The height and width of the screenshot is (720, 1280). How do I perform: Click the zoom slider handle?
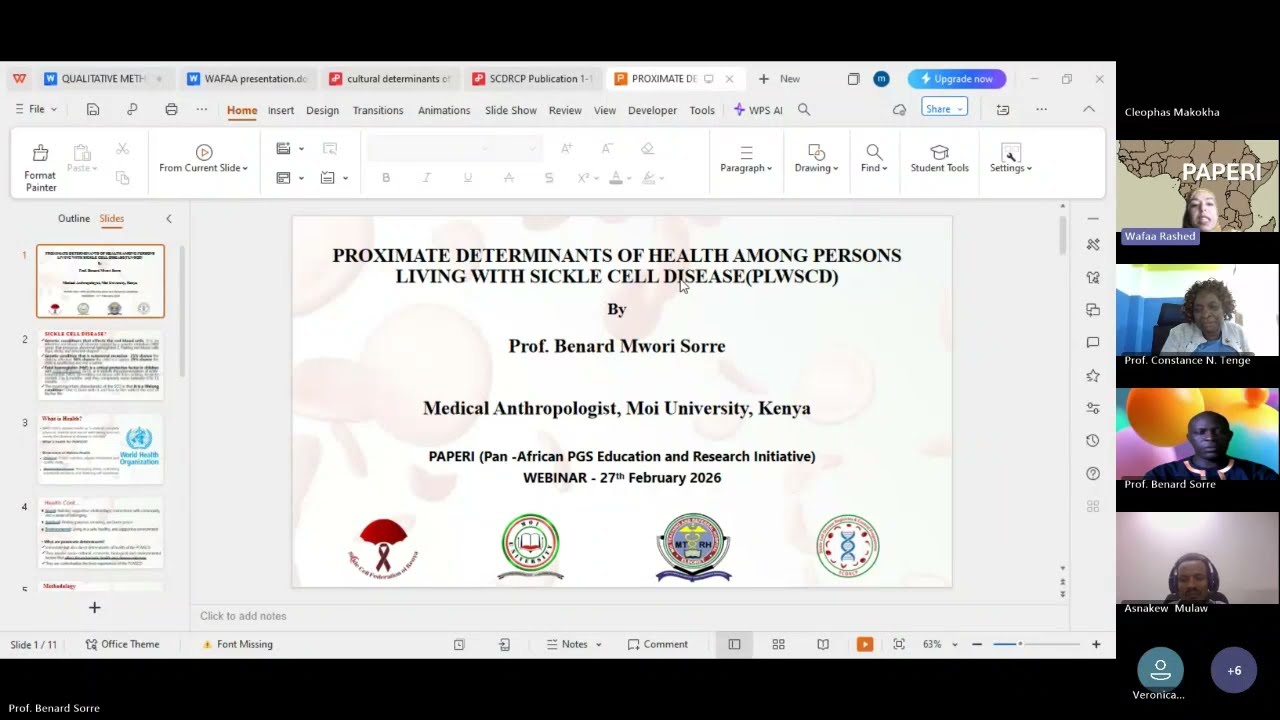coord(1020,645)
